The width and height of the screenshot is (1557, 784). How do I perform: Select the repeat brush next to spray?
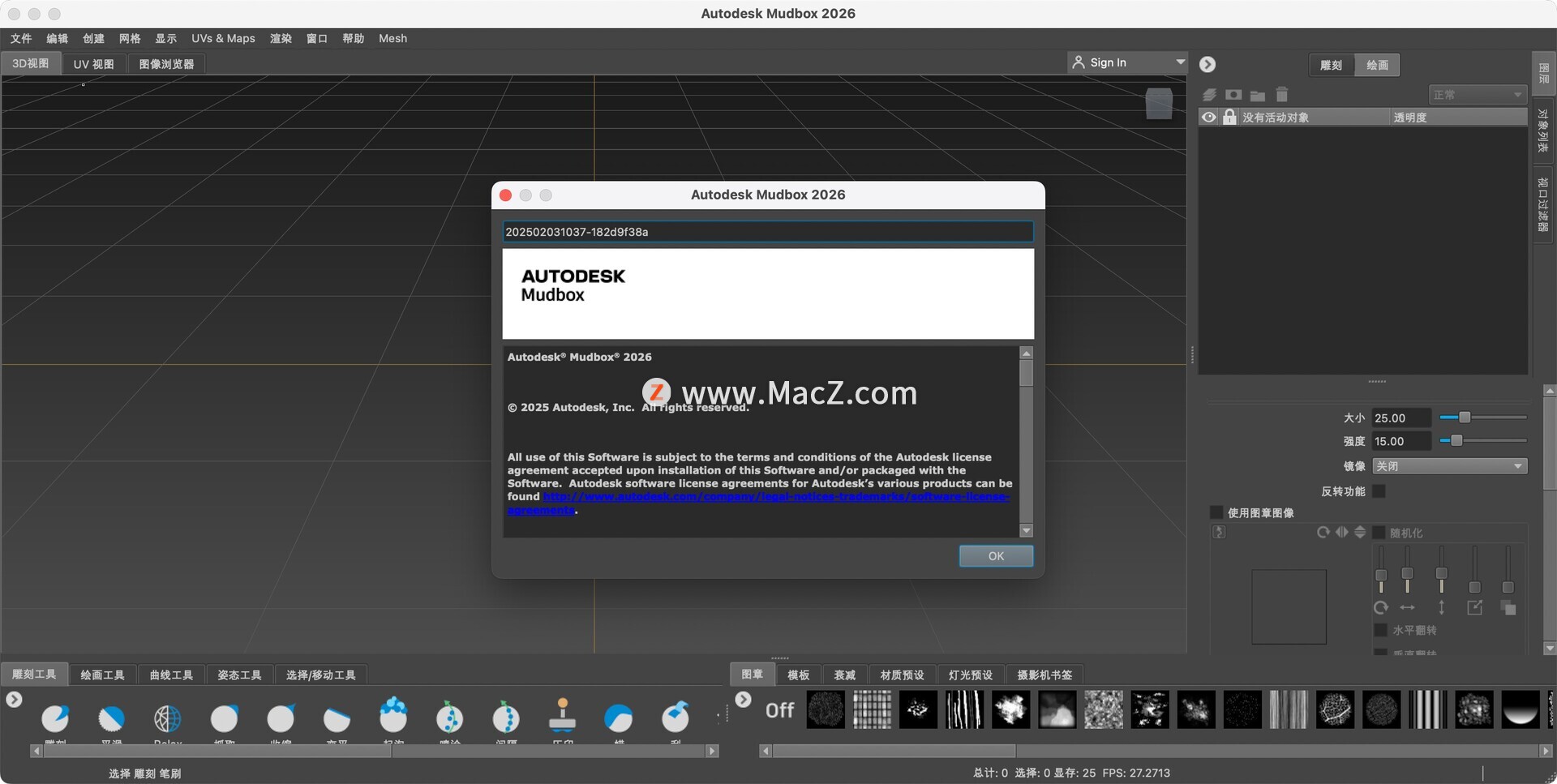pyautogui.click(x=506, y=717)
